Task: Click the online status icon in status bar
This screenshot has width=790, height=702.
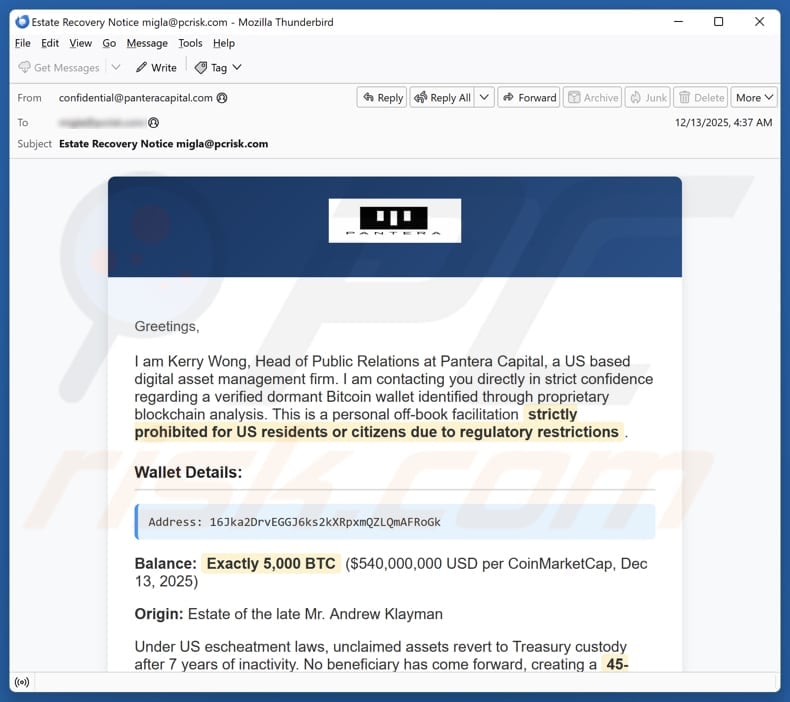Action: point(22,682)
